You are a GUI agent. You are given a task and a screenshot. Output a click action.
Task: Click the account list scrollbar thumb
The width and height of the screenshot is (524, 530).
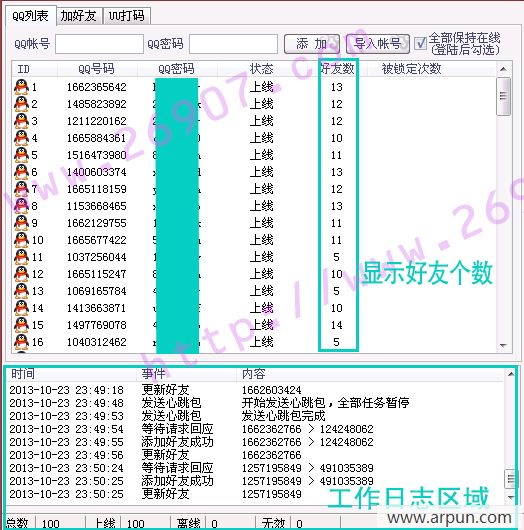(503, 96)
